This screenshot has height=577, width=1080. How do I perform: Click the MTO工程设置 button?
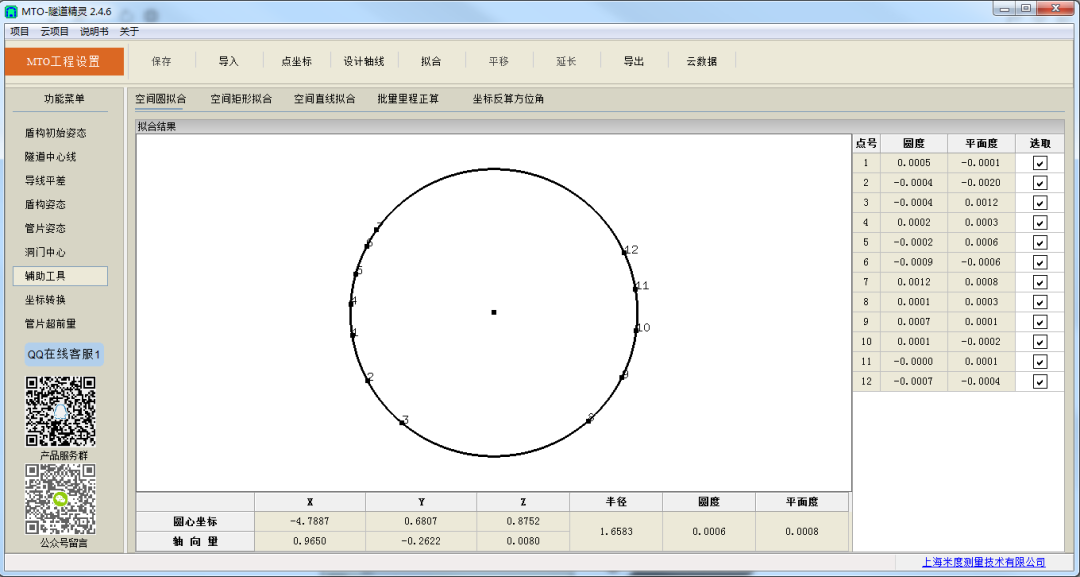coord(63,61)
